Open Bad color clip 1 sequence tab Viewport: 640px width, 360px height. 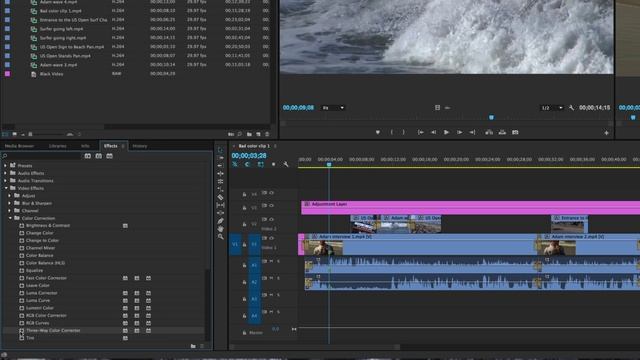(254, 146)
